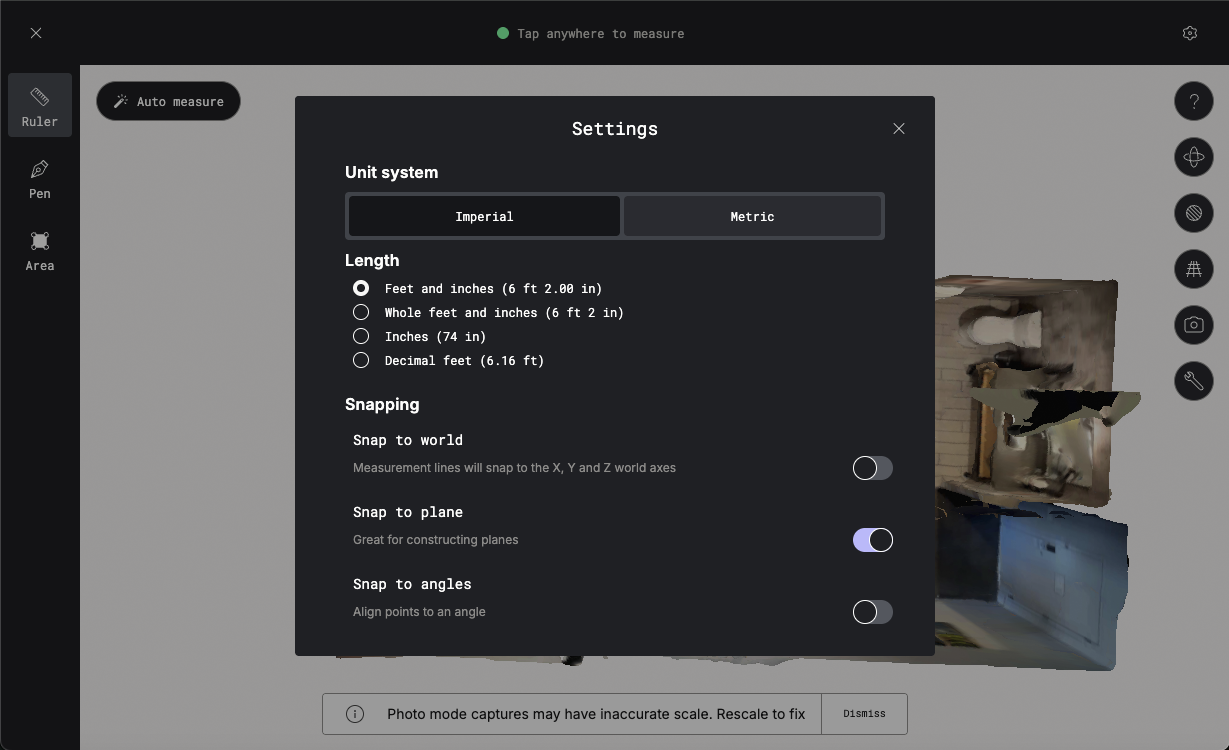The width and height of the screenshot is (1229, 750).
Task: Click the Auto measure button
Action: coord(168,101)
